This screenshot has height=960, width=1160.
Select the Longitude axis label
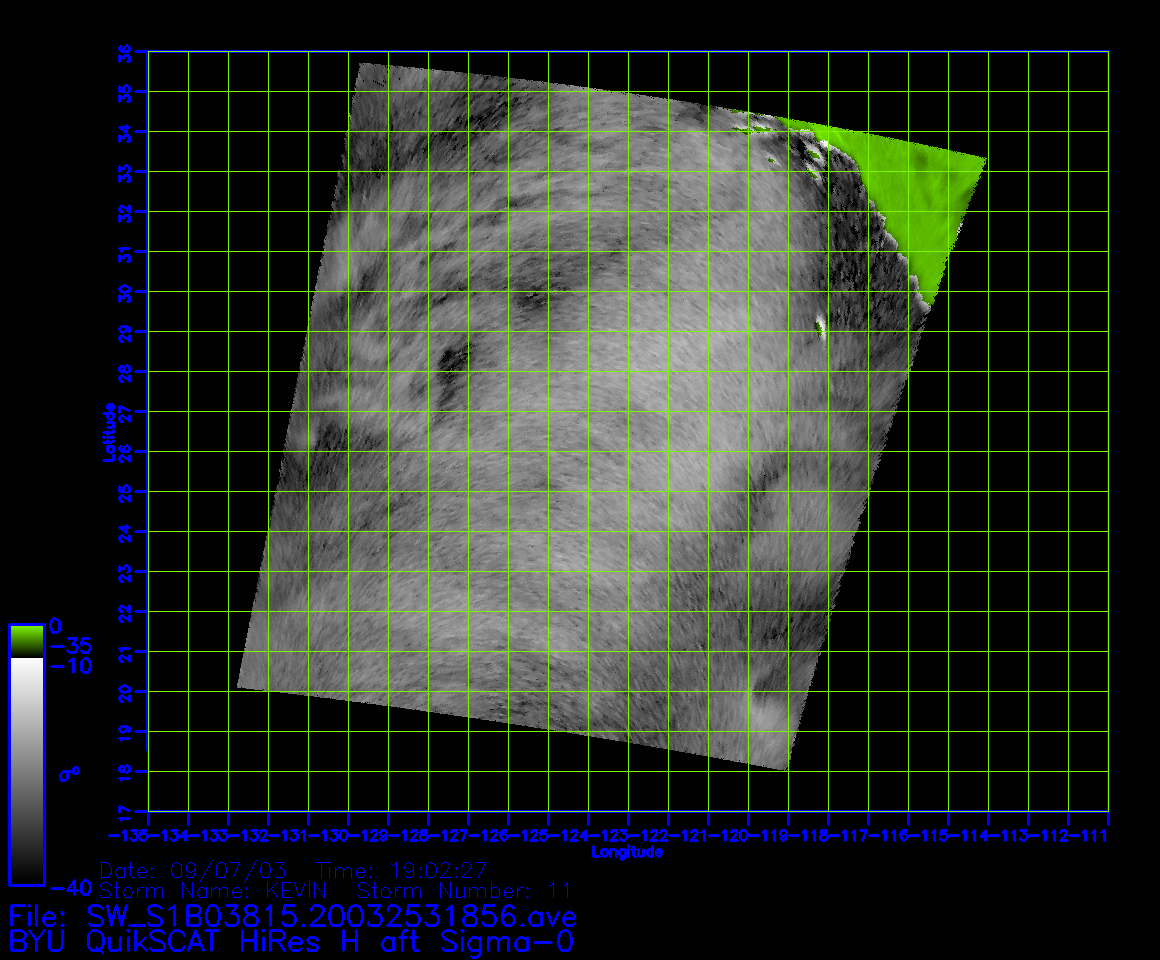click(x=627, y=852)
